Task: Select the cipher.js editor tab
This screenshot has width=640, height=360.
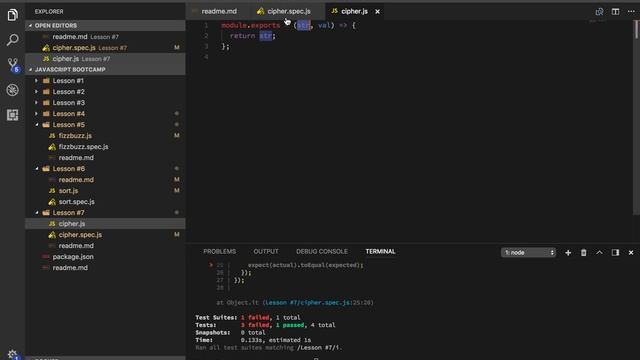Action: pyautogui.click(x=354, y=11)
